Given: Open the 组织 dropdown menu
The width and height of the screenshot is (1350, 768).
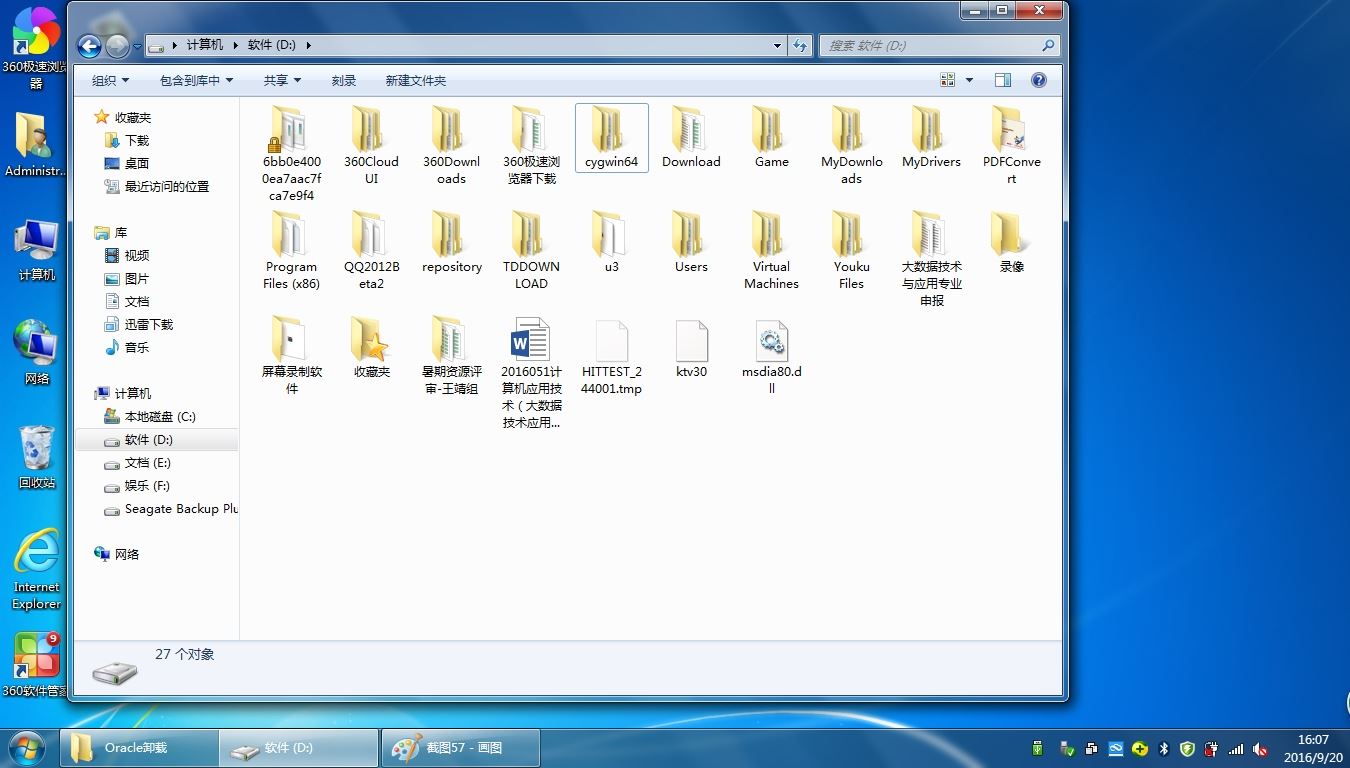Looking at the screenshot, I should (x=110, y=80).
